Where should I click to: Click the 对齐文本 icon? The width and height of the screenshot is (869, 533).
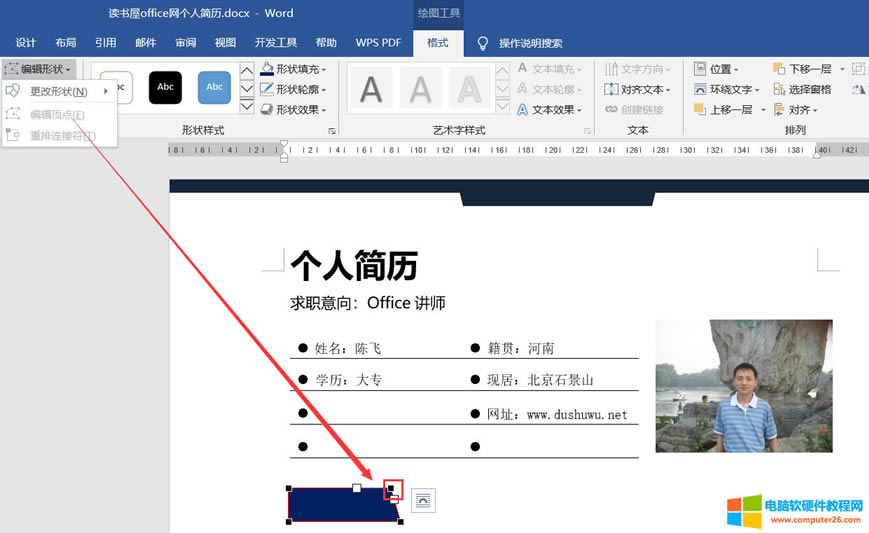click(x=611, y=89)
